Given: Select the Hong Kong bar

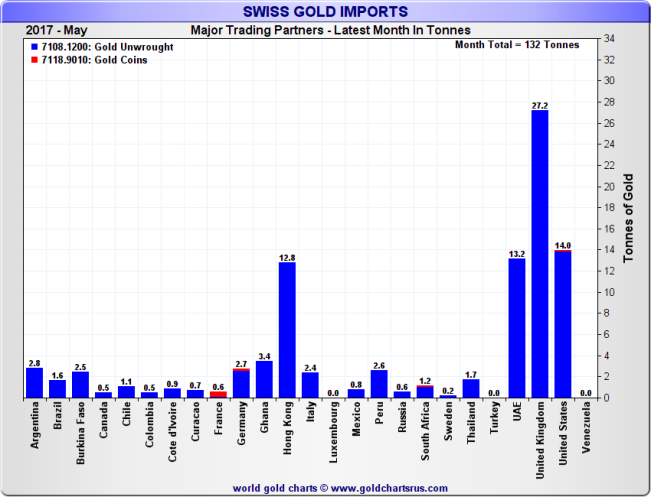Looking at the screenshot, I should coord(287,330).
